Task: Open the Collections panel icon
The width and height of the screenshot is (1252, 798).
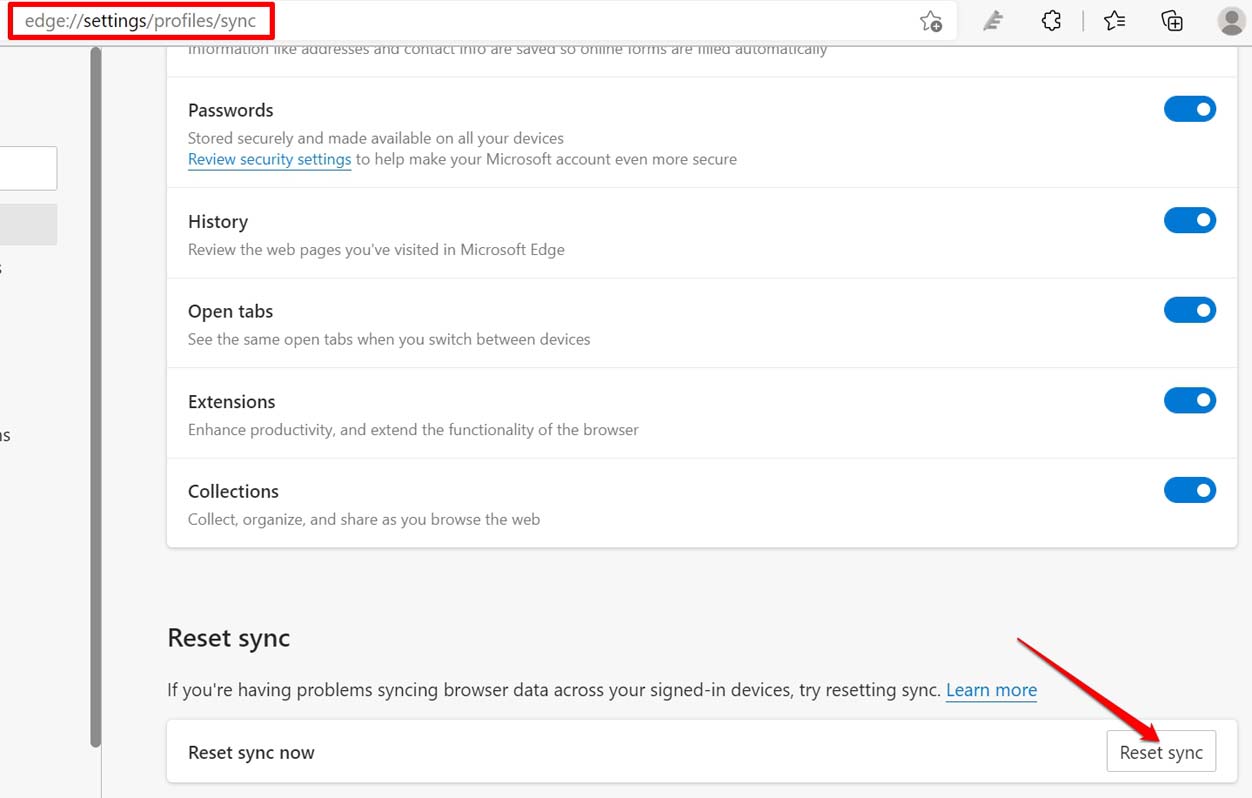Action: click(x=1171, y=20)
